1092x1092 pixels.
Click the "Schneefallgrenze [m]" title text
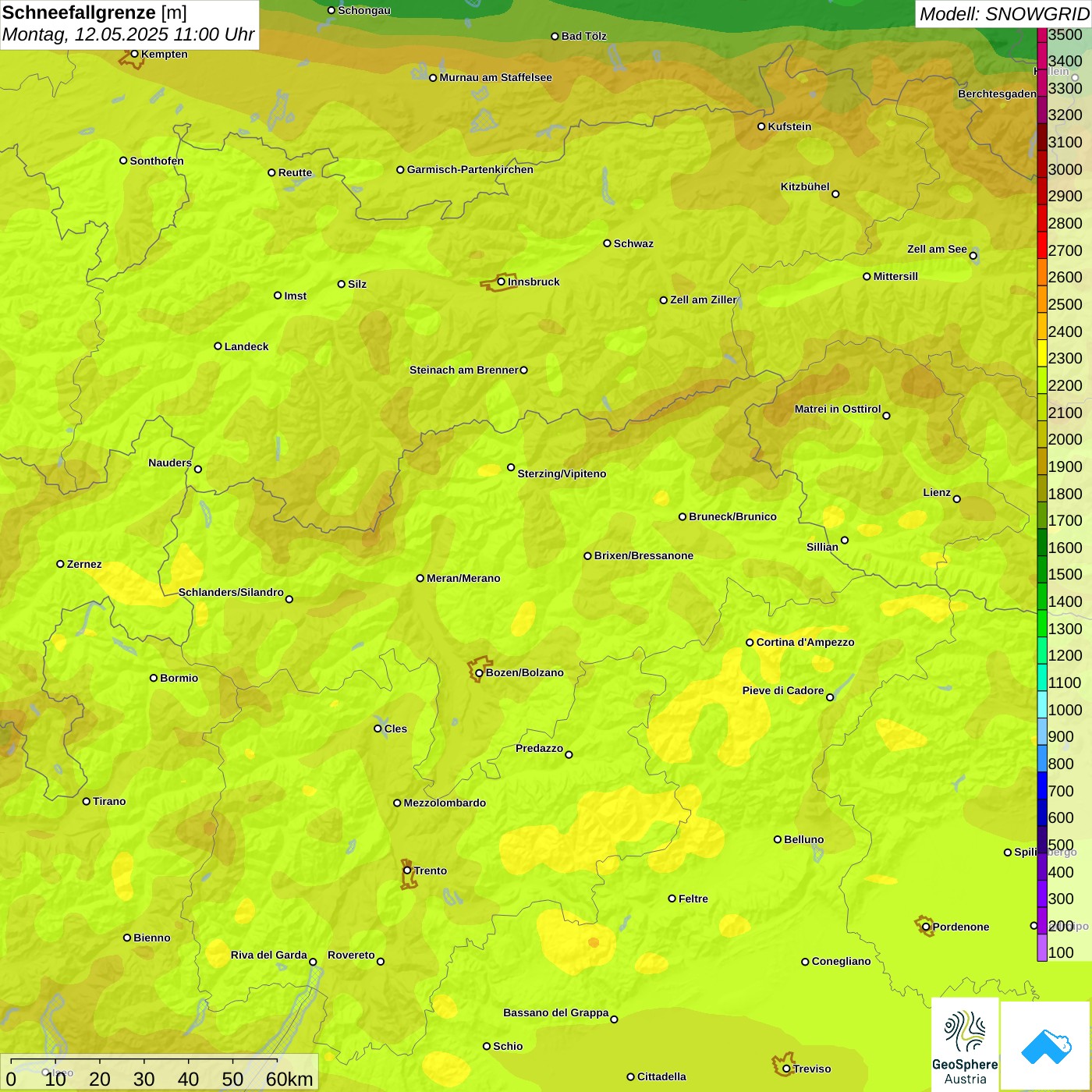coord(94,12)
